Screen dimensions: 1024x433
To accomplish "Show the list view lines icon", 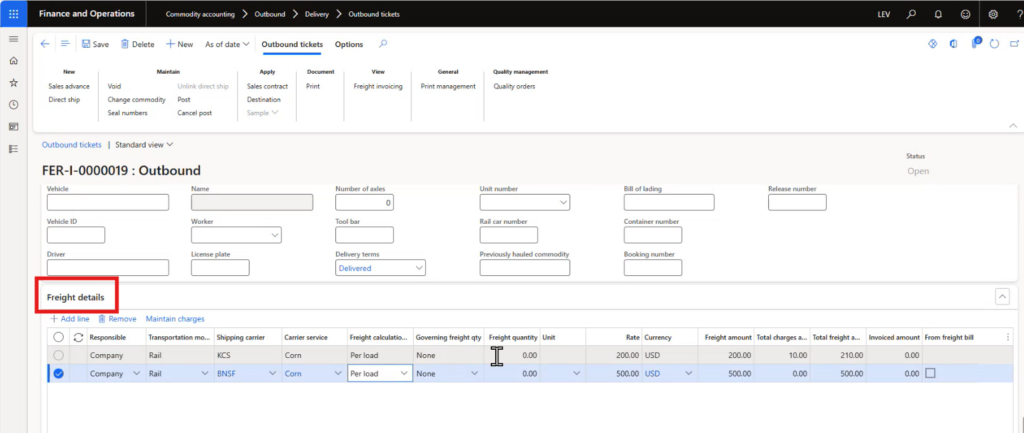I will 65,44.
